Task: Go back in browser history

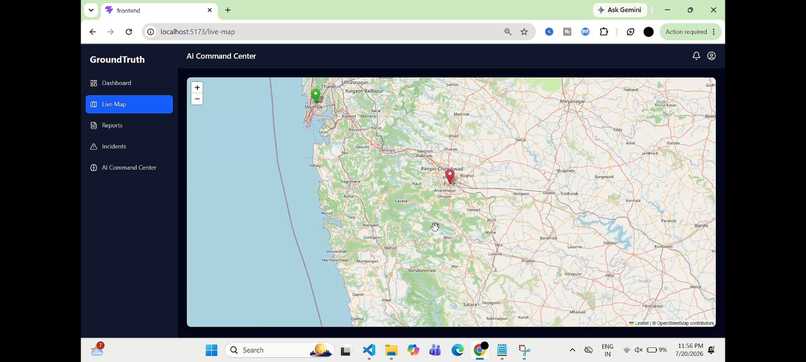Action: pyautogui.click(x=93, y=32)
